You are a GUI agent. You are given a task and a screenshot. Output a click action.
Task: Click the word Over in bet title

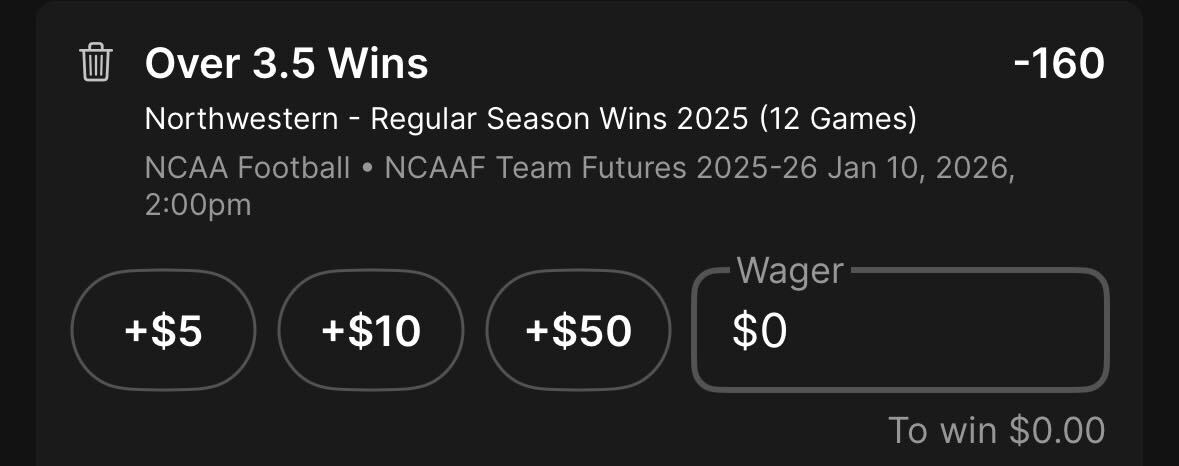[192, 63]
